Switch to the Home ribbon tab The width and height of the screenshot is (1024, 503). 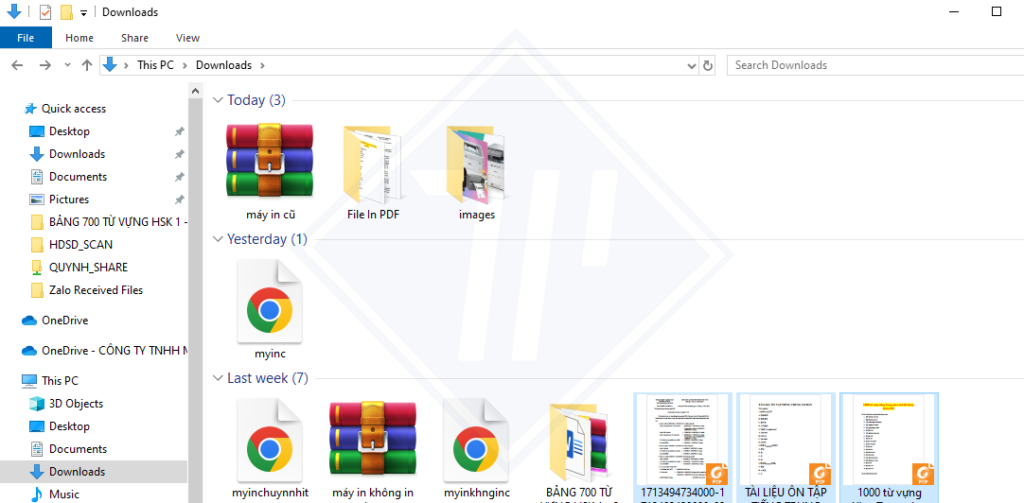coord(79,38)
